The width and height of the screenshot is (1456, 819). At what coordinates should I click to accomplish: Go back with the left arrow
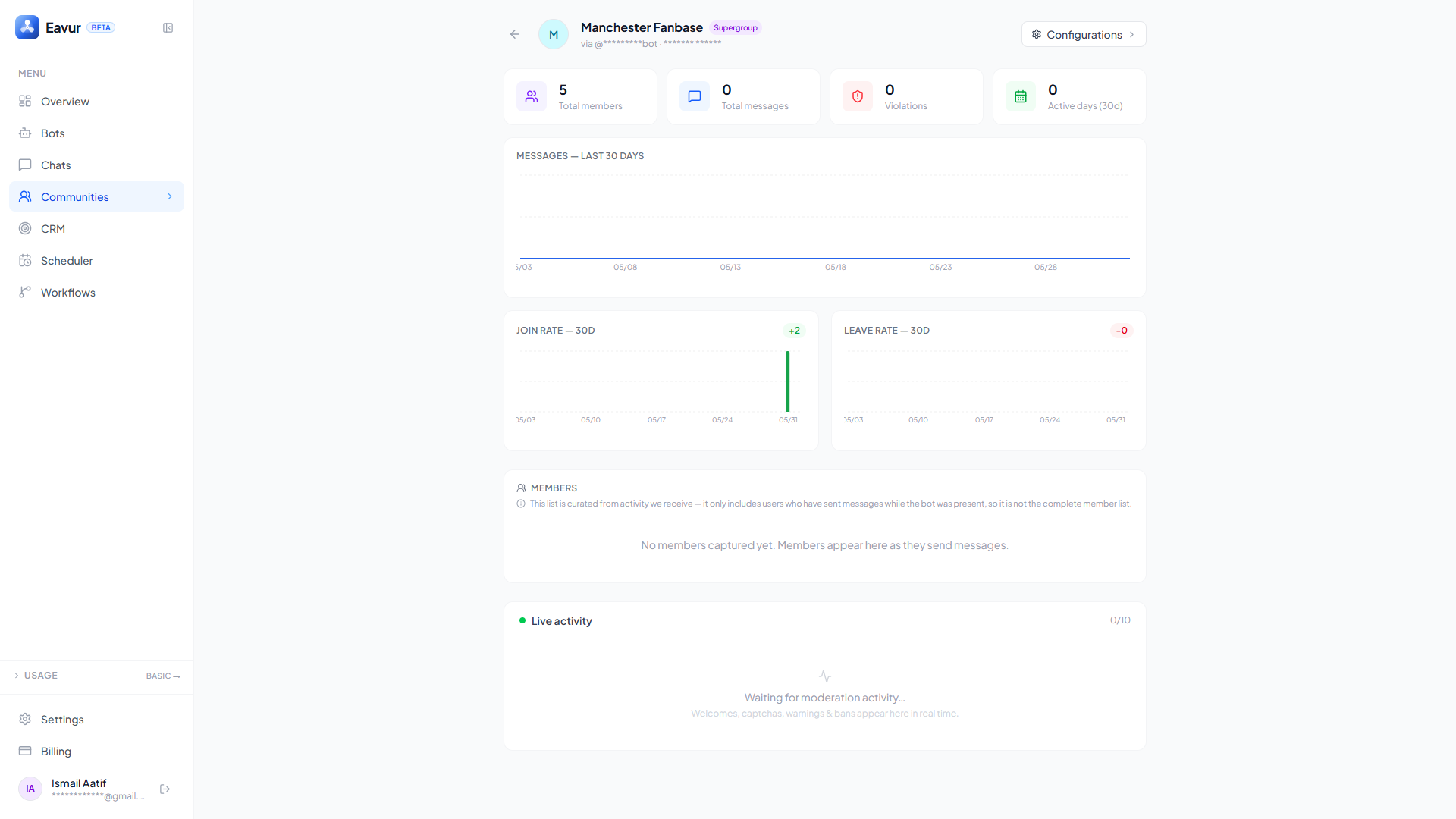coord(515,34)
